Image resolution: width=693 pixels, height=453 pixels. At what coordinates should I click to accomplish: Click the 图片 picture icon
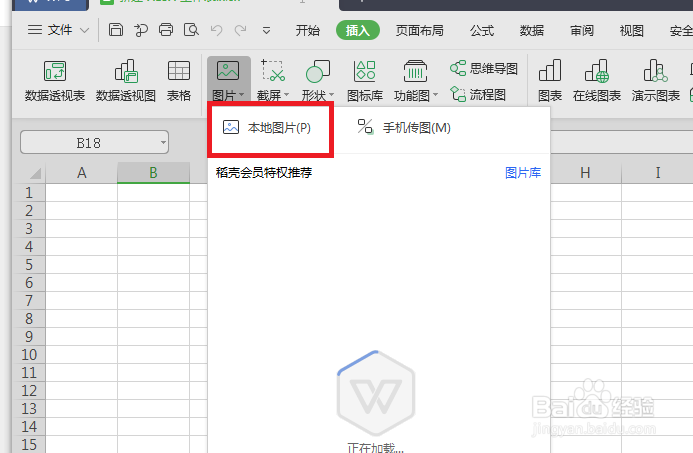coord(228,71)
